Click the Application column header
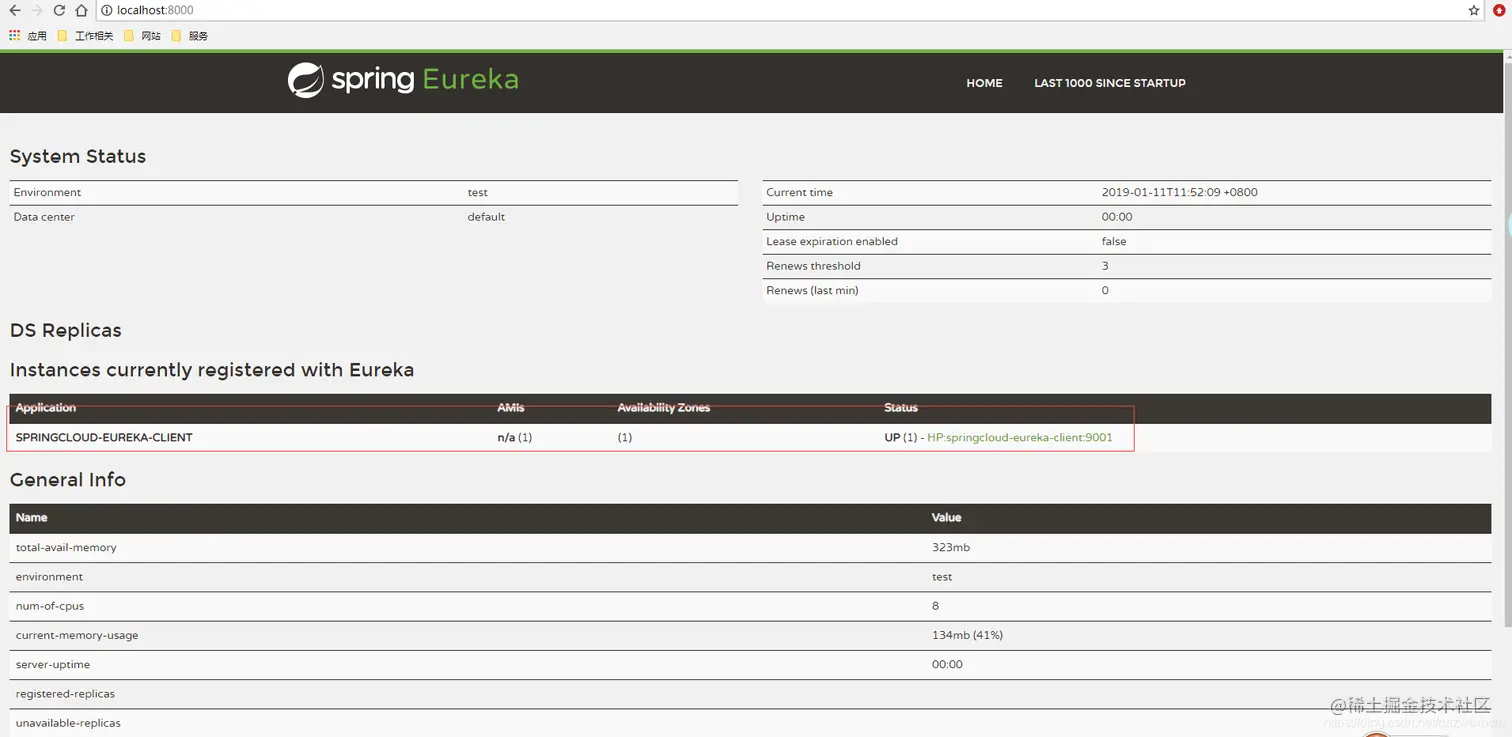The height and width of the screenshot is (737, 1512). (46, 407)
